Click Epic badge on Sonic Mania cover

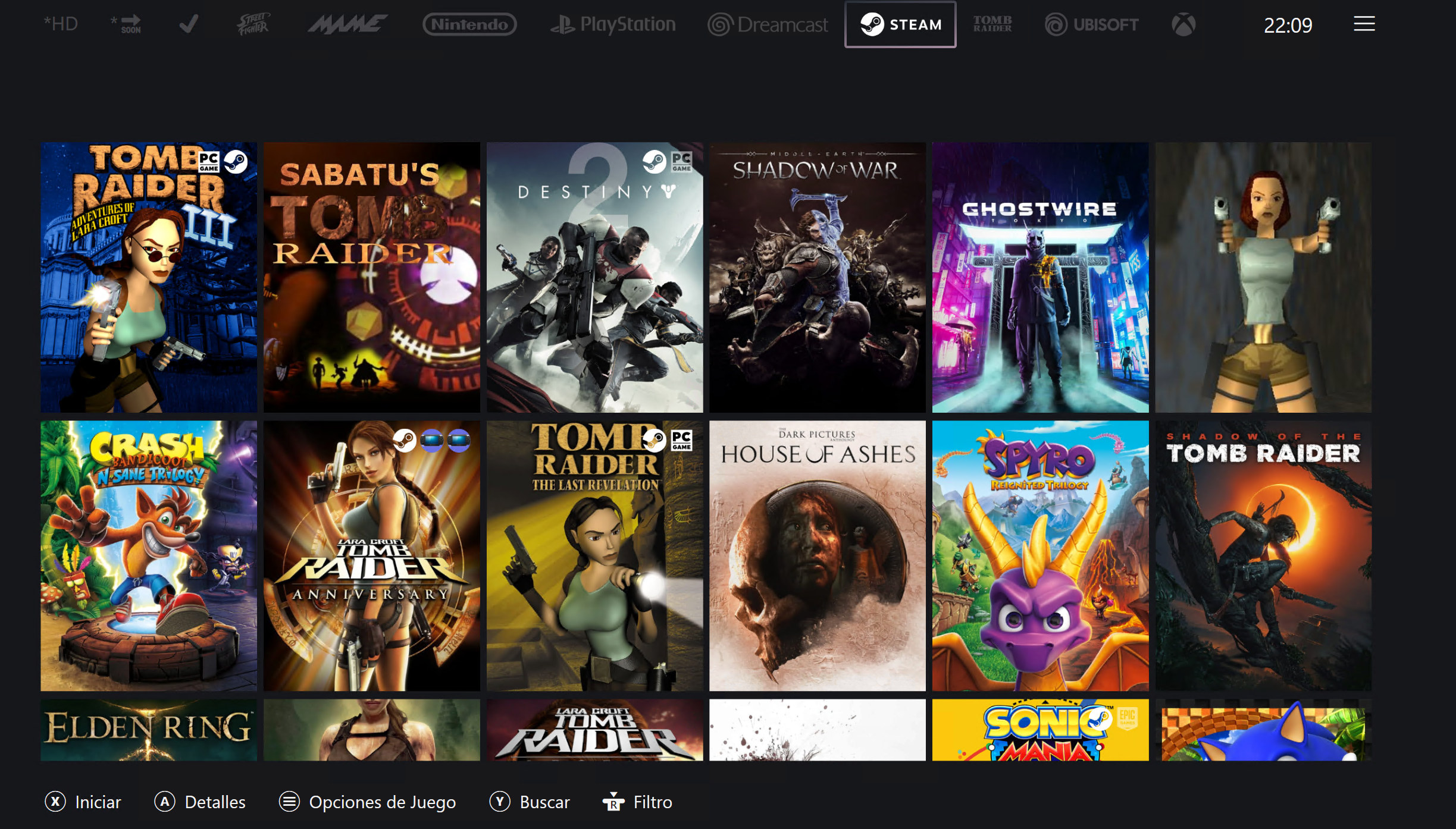tap(1127, 718)
